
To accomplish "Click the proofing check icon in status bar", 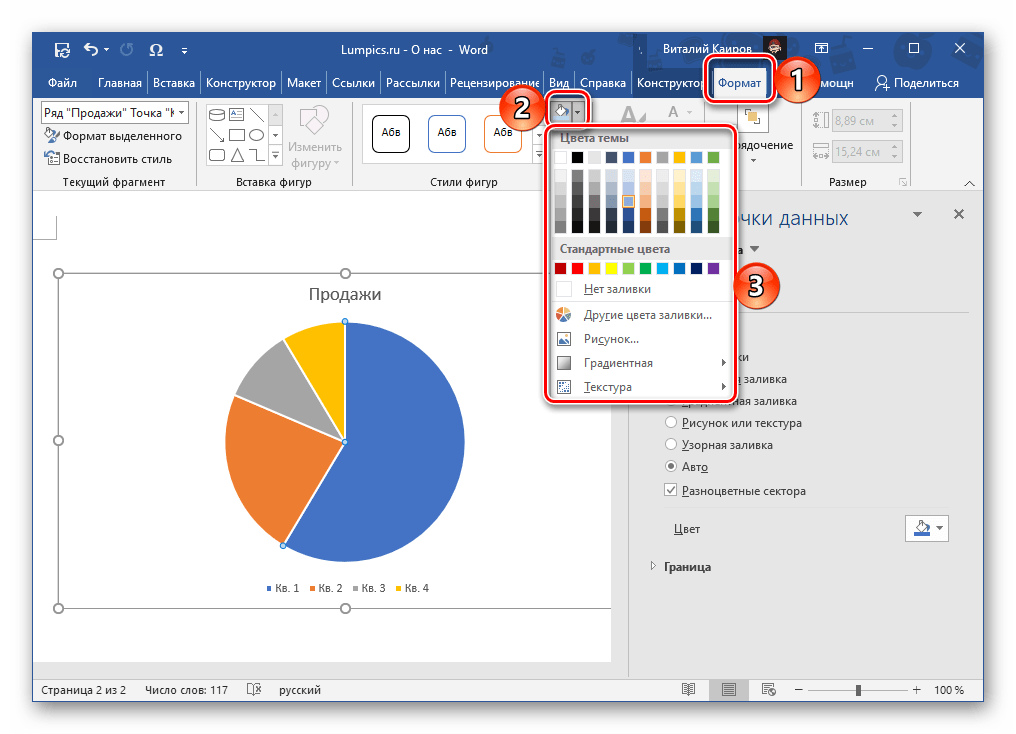I will [254, 690].
